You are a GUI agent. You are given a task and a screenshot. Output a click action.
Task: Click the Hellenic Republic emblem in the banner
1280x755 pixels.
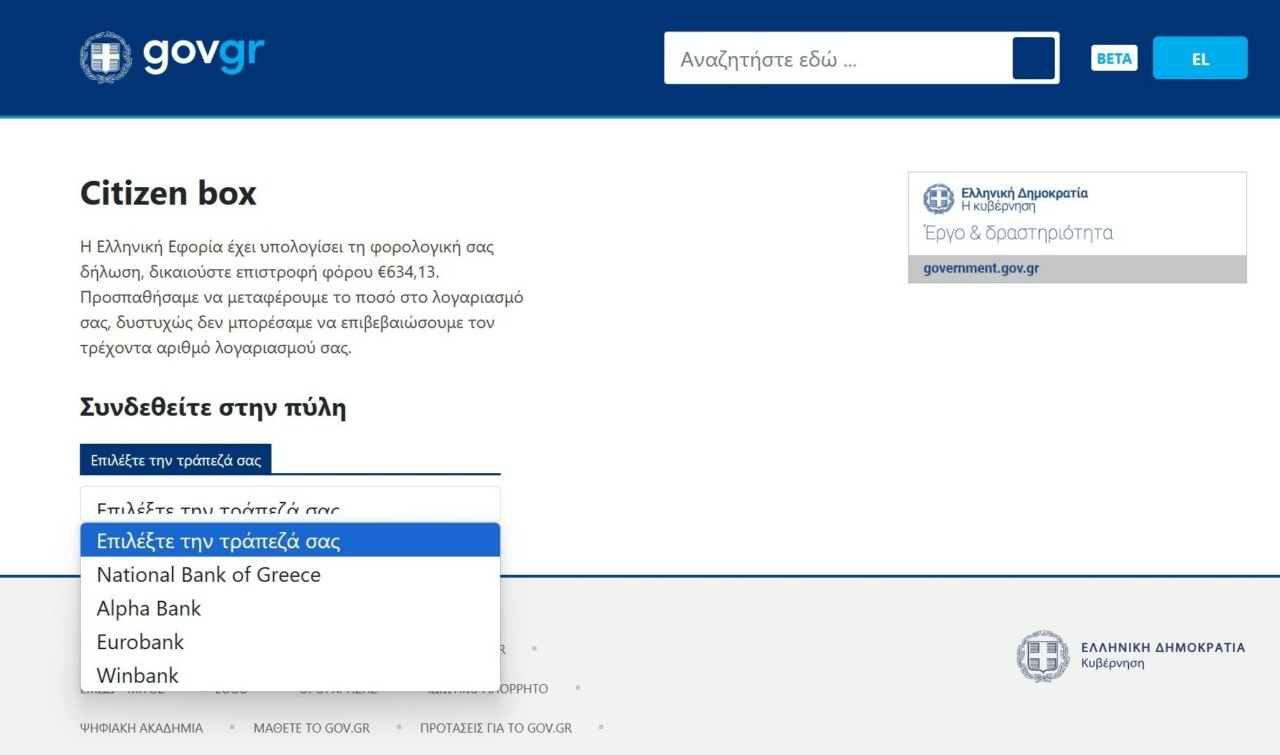[938, 199]
